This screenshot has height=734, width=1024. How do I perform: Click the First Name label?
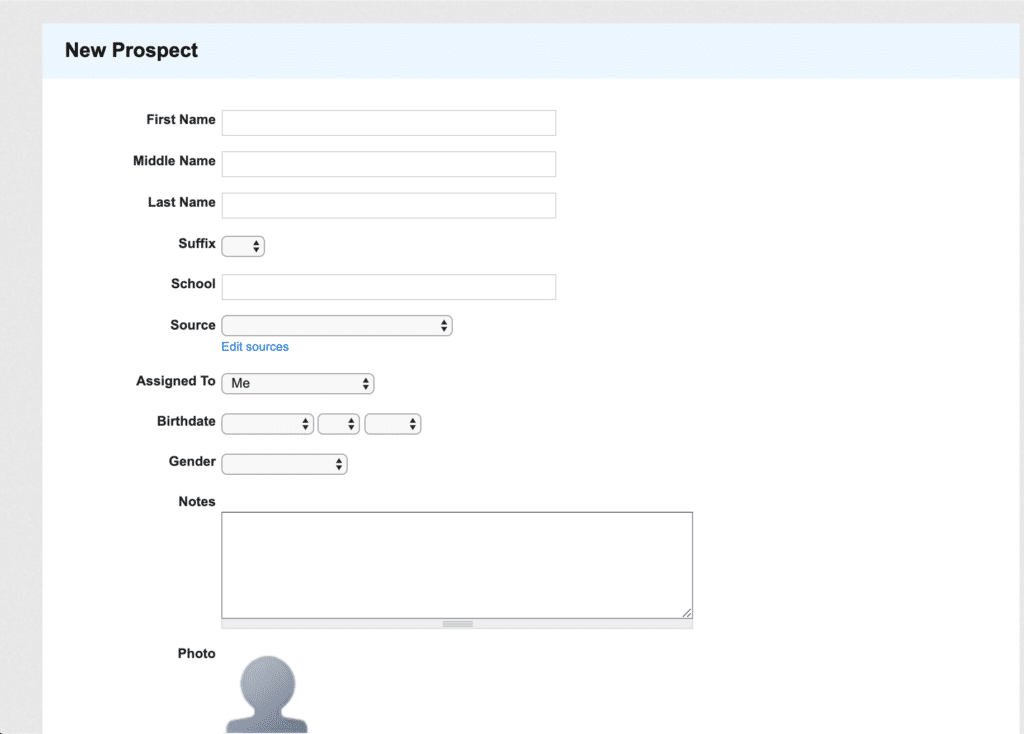point(181,120)
